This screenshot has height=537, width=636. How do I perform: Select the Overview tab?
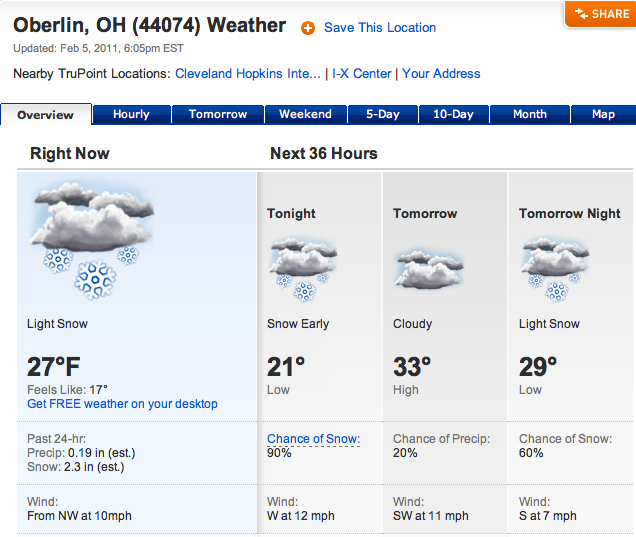(x=46, y=115)
